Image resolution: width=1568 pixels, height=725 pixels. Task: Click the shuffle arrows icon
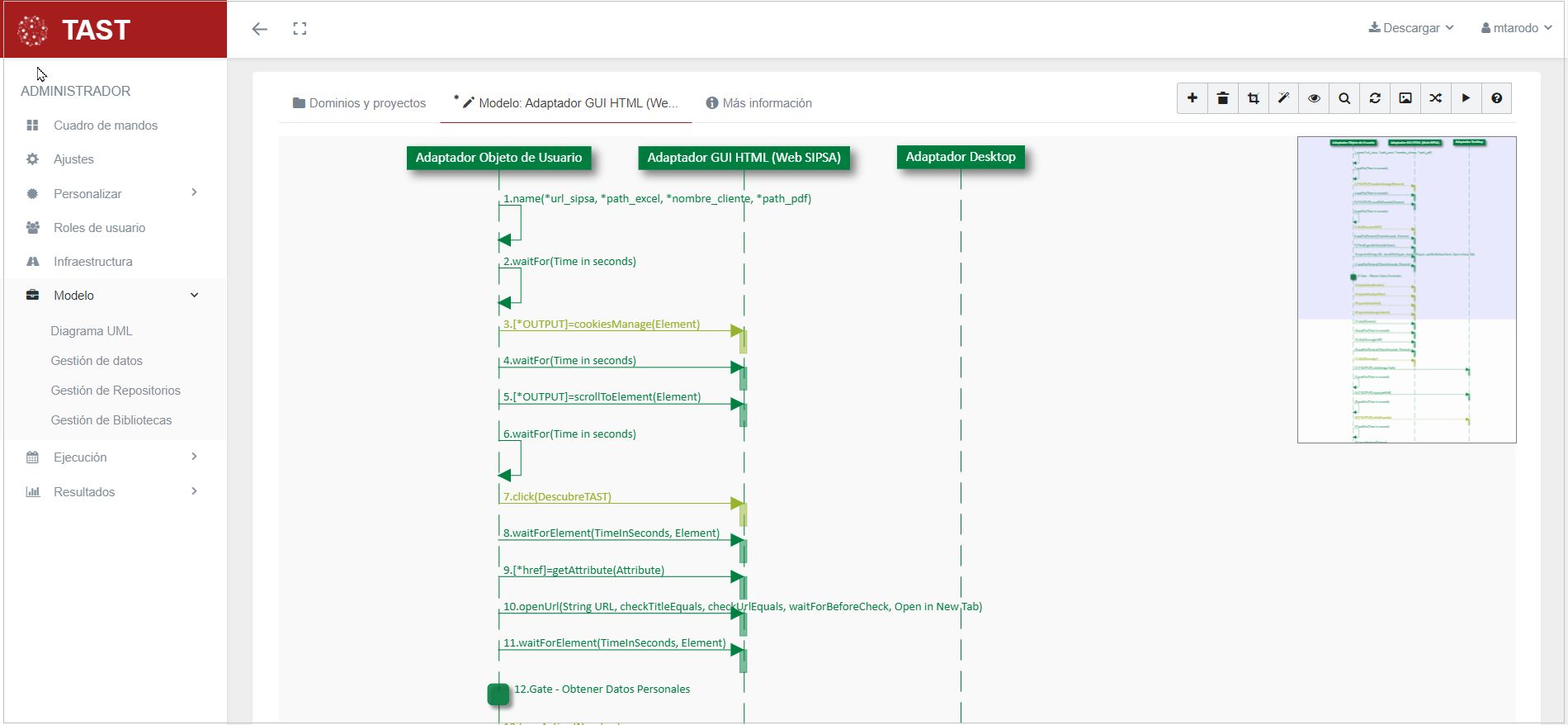[x=1436, y=98]
